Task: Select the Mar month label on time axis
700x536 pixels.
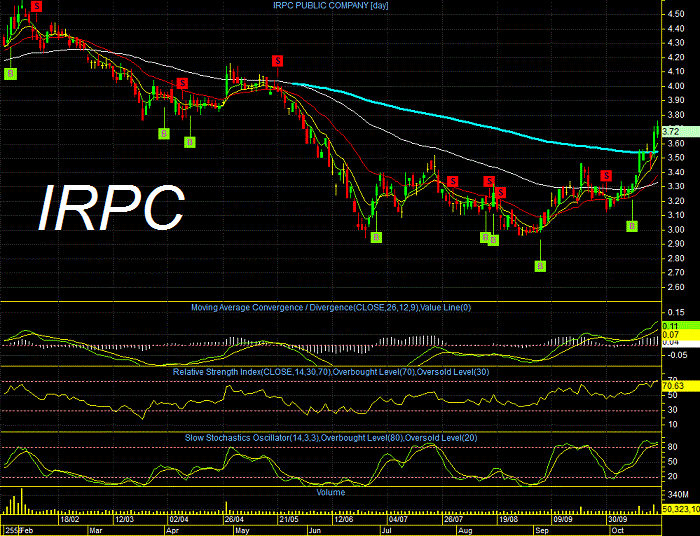Action: click(96, 531)
